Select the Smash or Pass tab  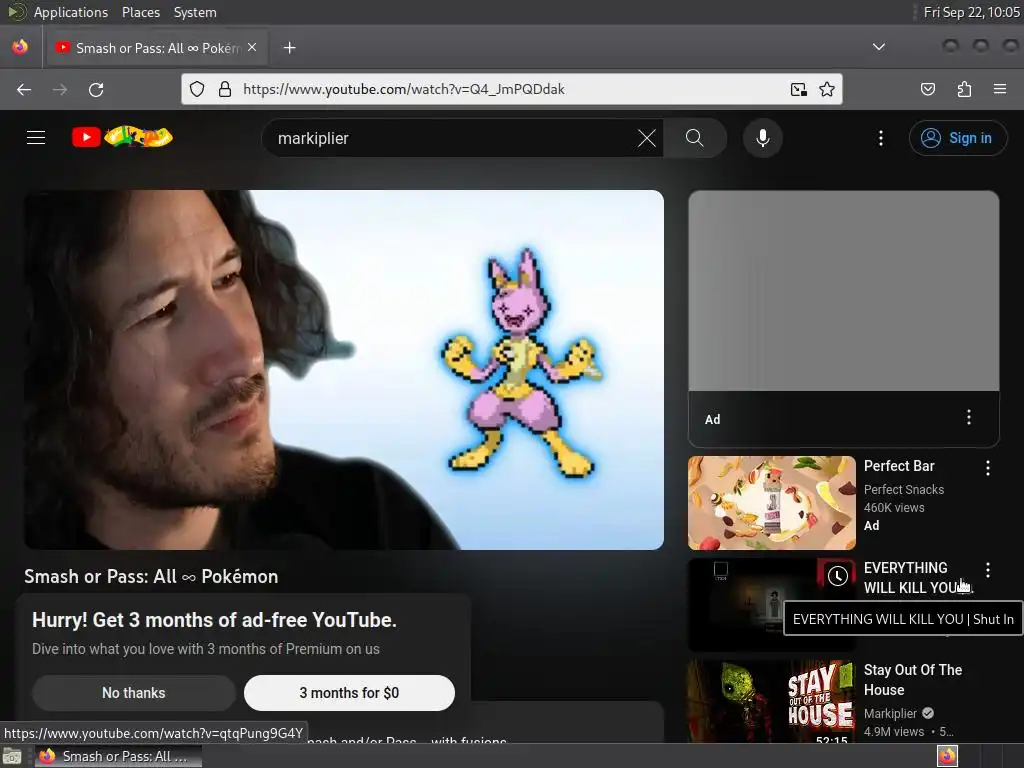tap(156, 48)
